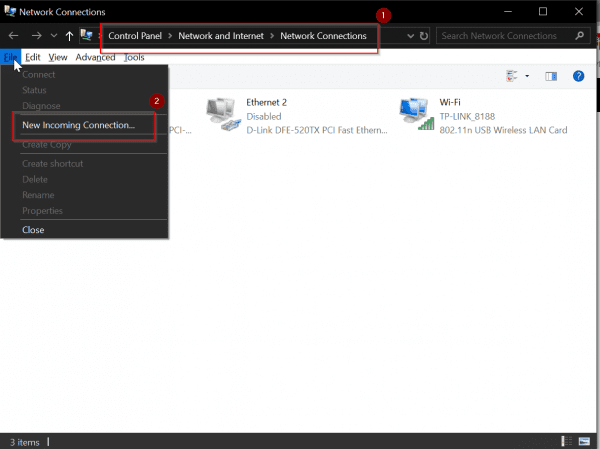Screen dimensions: 600x449
Task: Click the Back navigation arrow
Action: coord(13,35)
